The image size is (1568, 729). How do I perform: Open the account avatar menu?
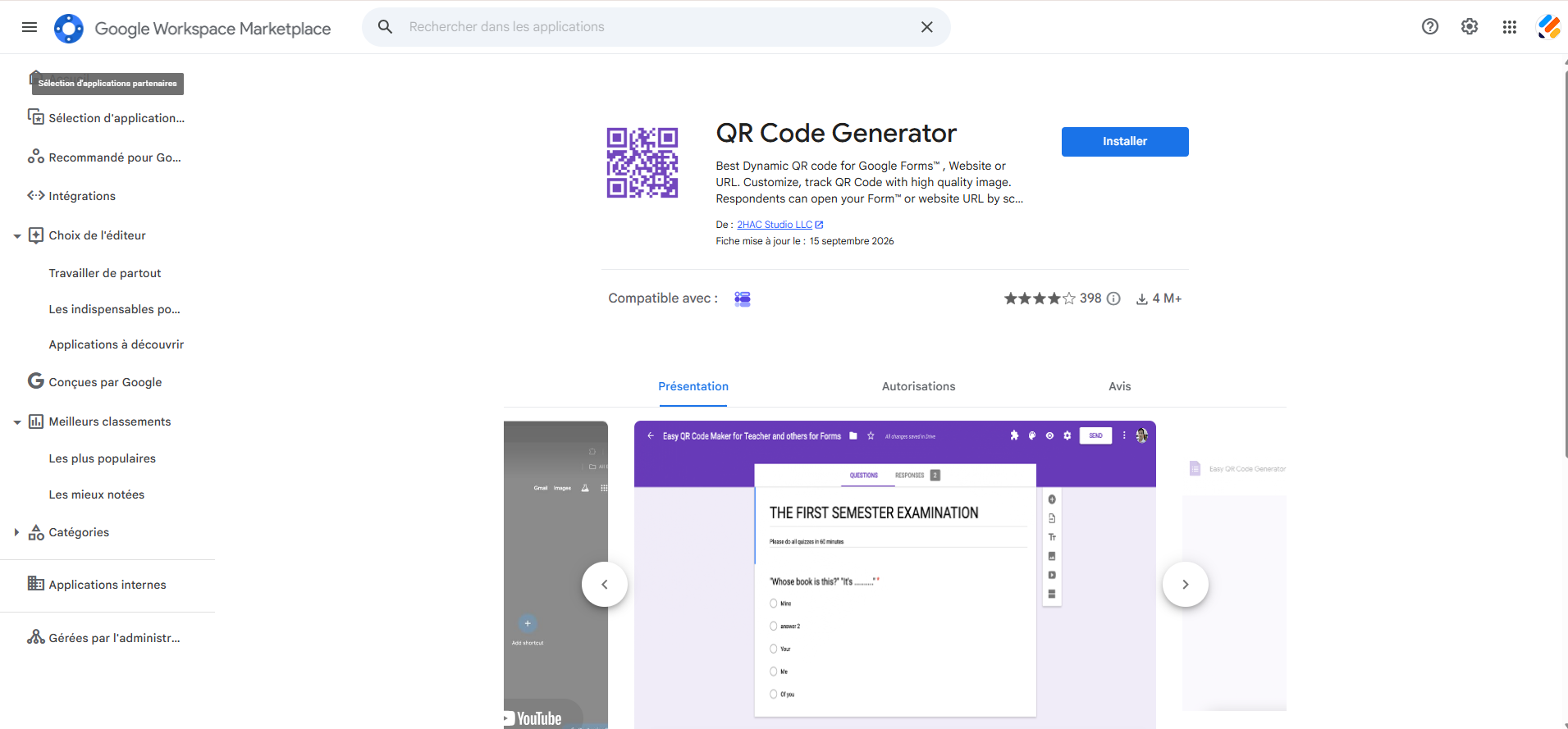click(x=1549, y=27)
